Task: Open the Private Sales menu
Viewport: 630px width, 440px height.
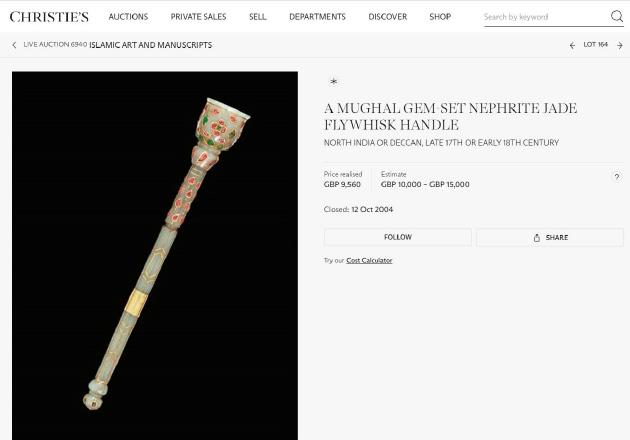Action: click(198, 17)
